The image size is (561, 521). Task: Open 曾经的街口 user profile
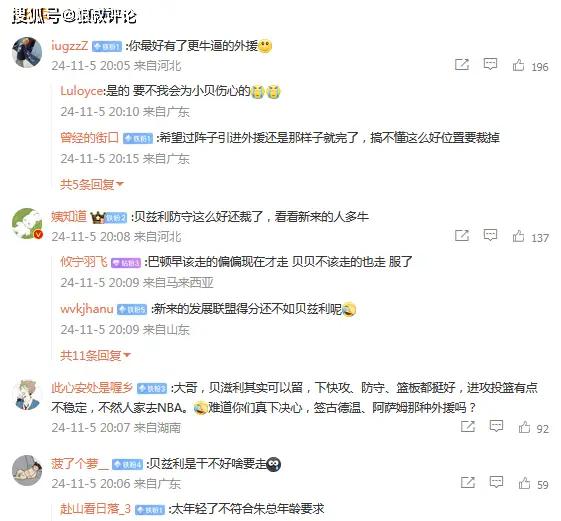click(x=89, y=137)
